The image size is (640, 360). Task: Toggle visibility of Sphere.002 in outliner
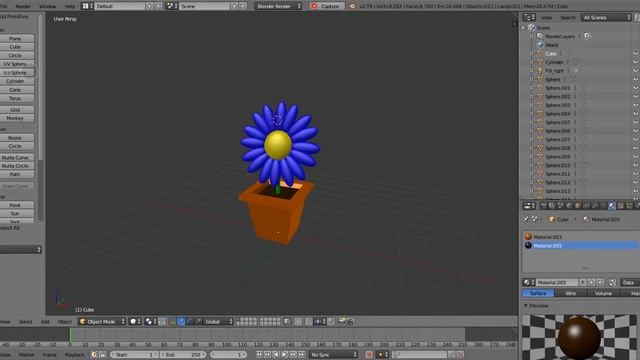636,96
